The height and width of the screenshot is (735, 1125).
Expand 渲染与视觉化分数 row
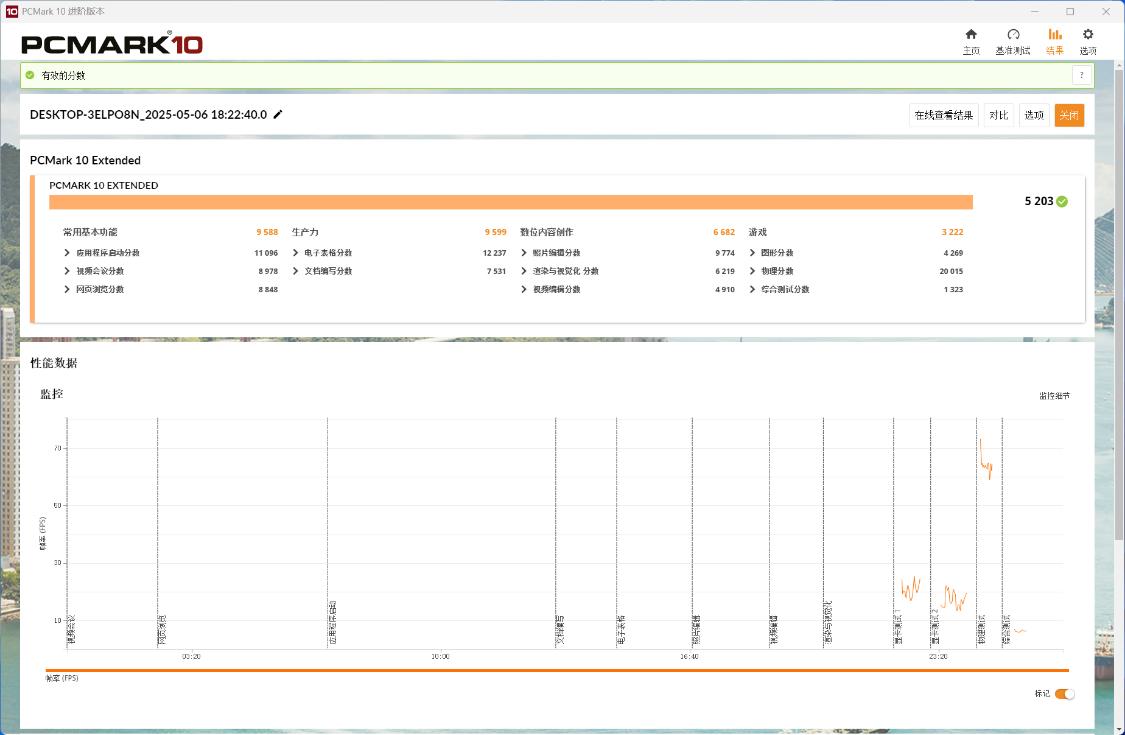[x=524, y=271]
